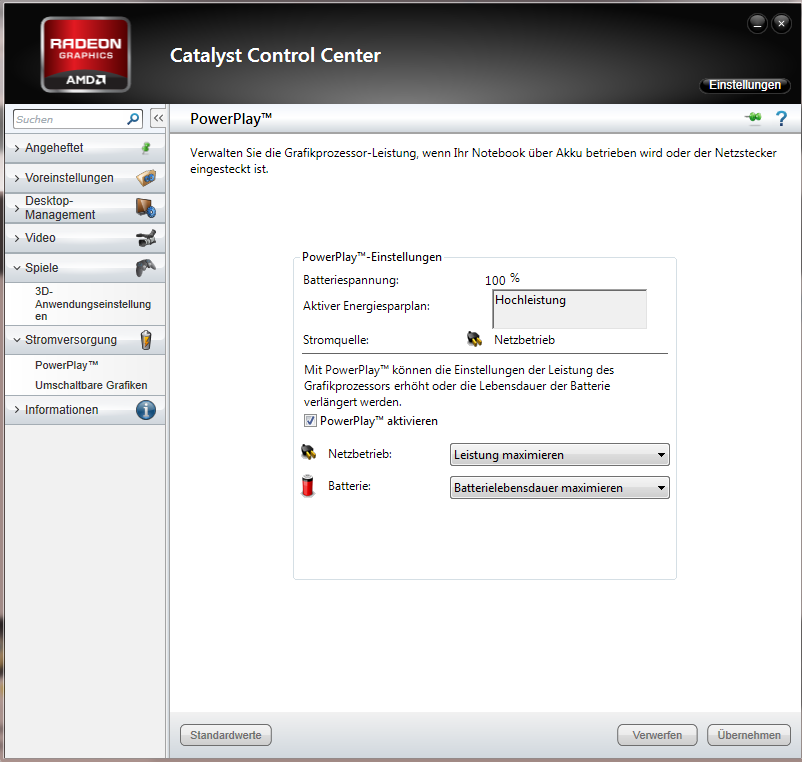Open Umschaltbare Grafiken page

coord(91,385)
